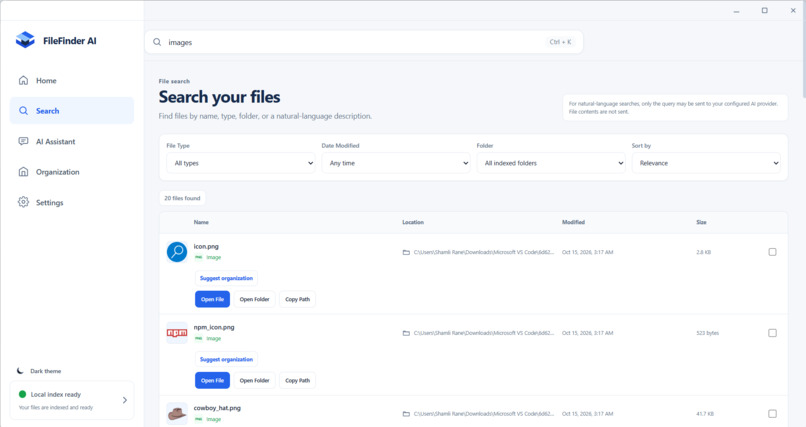Click the Modified column header

[x=573, y=222]
